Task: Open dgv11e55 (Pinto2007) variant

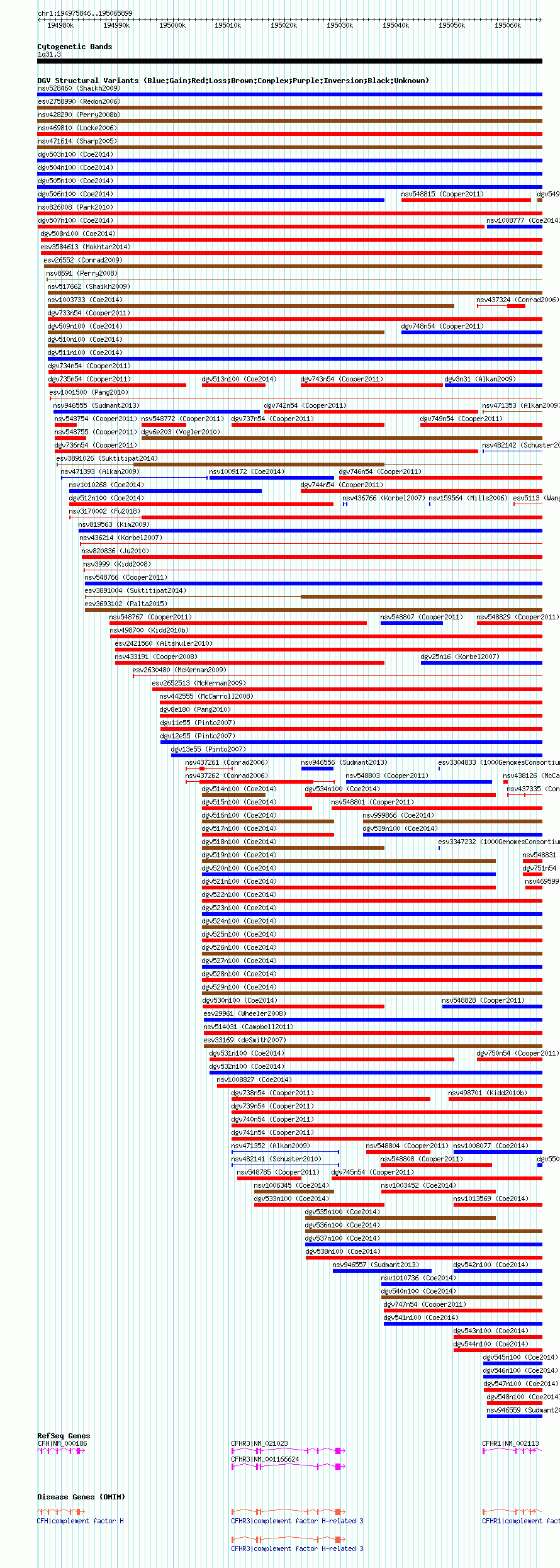Action: point(198,723)
